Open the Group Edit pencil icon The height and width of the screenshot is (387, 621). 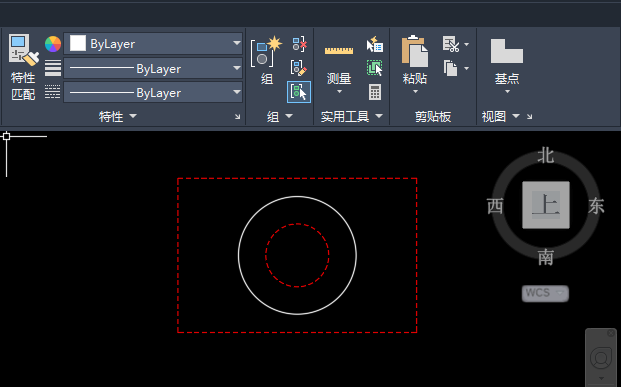[299, 68]
